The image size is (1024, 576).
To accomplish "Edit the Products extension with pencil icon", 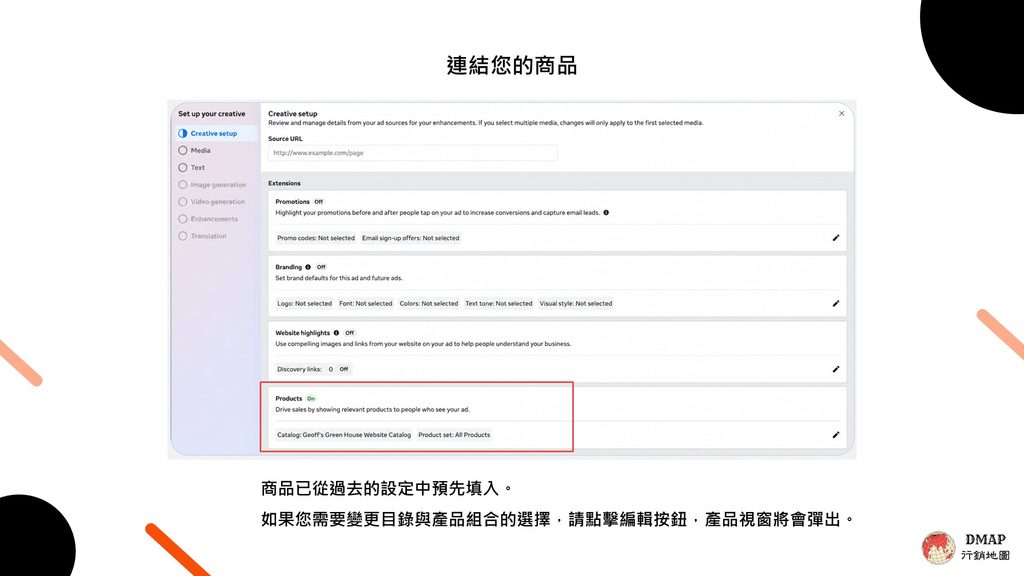I will 835,434.
